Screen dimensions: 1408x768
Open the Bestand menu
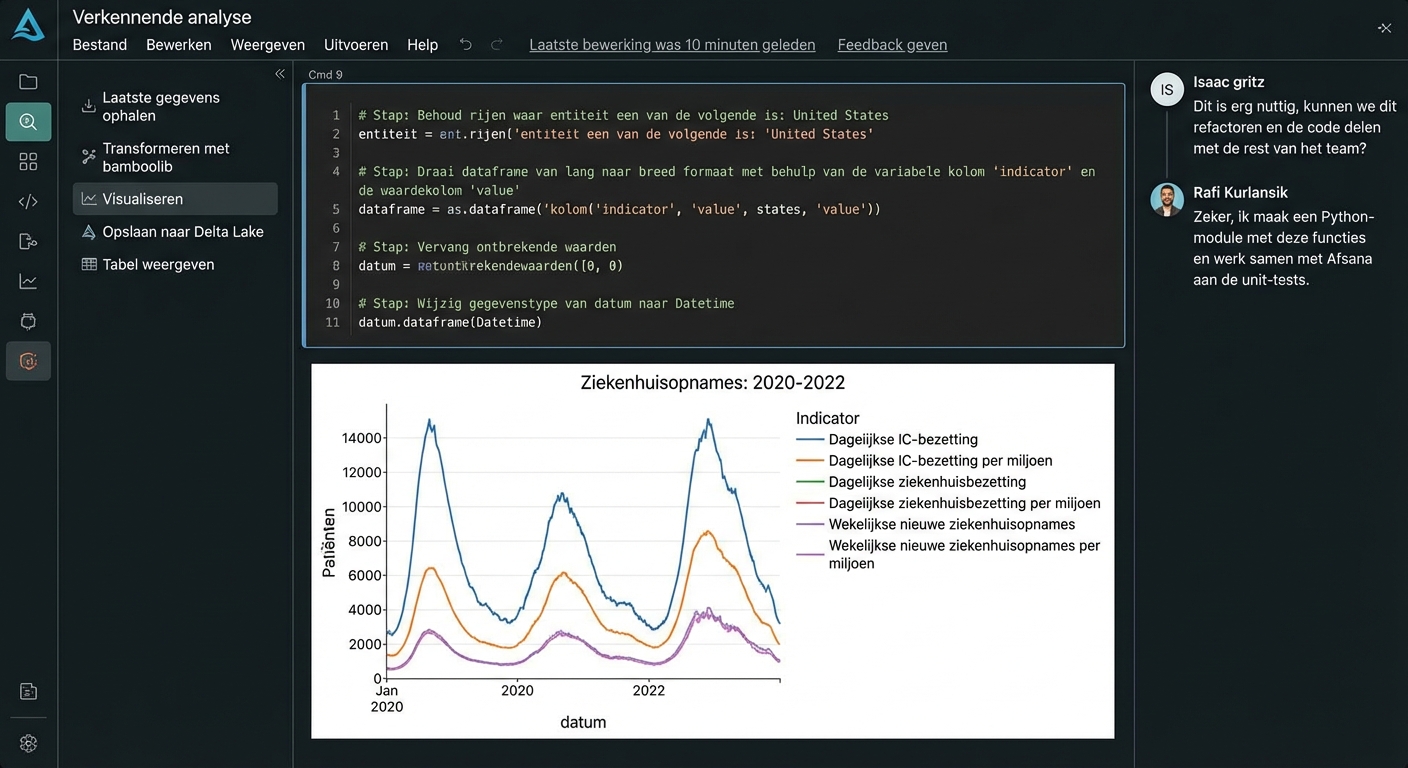click(100, 45)
